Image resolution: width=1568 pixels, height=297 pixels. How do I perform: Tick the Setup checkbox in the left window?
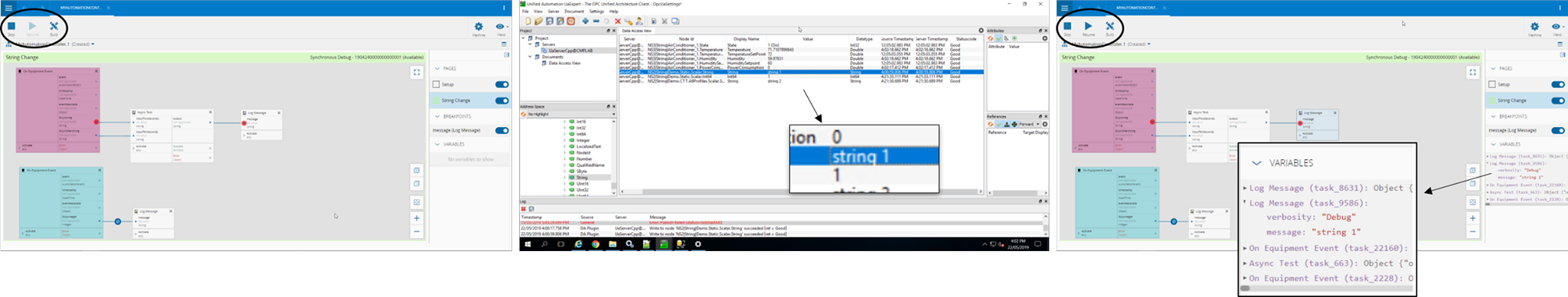point(436,84)
